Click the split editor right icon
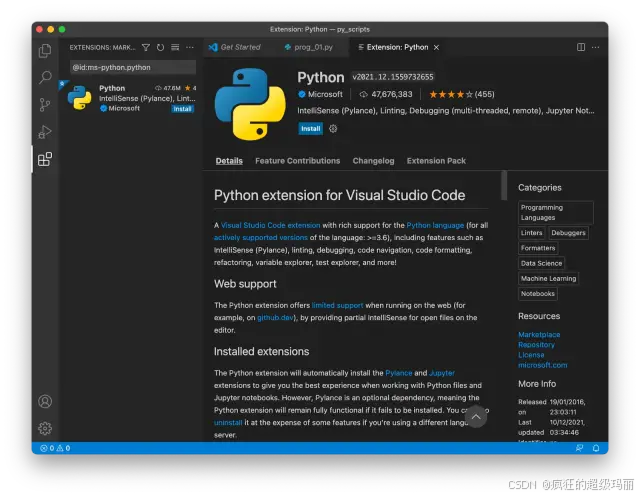Screen dimensions: 640x496 tap(581, 47)
